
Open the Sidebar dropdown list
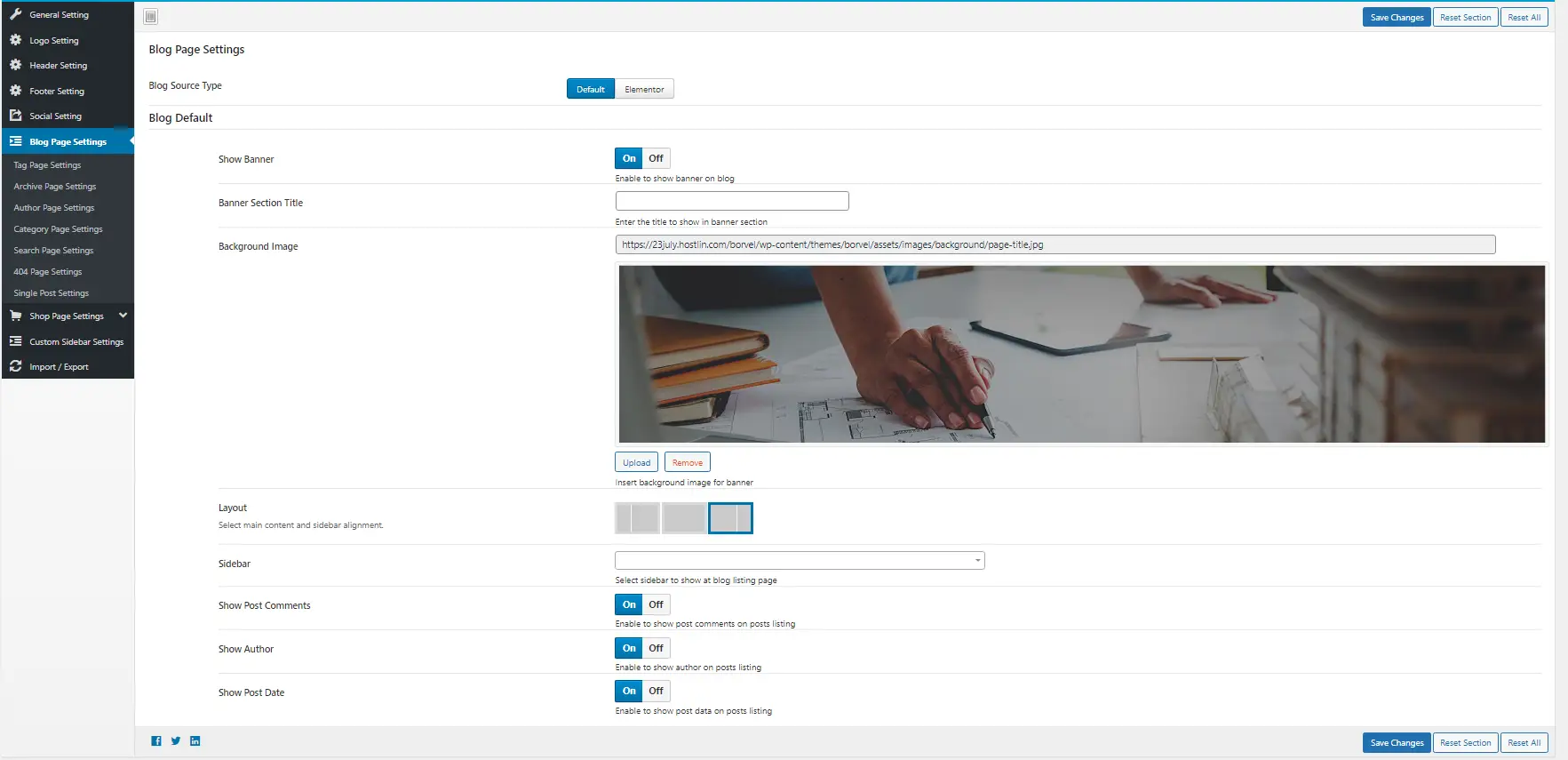[x=800, y=561]
